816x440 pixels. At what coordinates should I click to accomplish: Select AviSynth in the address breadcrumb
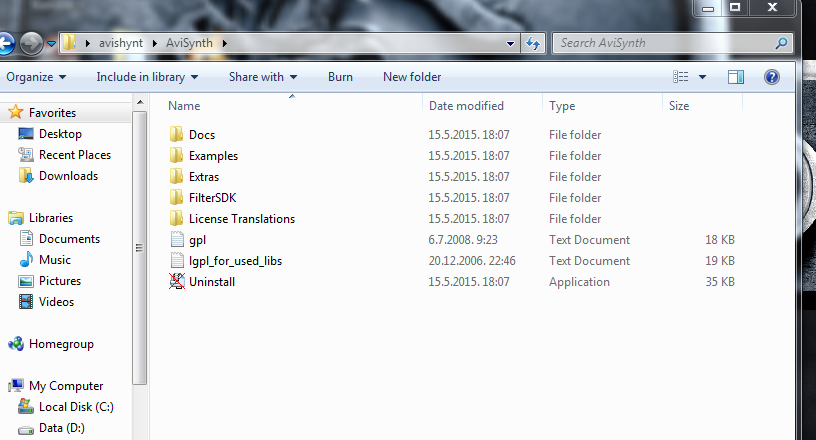[189, 43]
